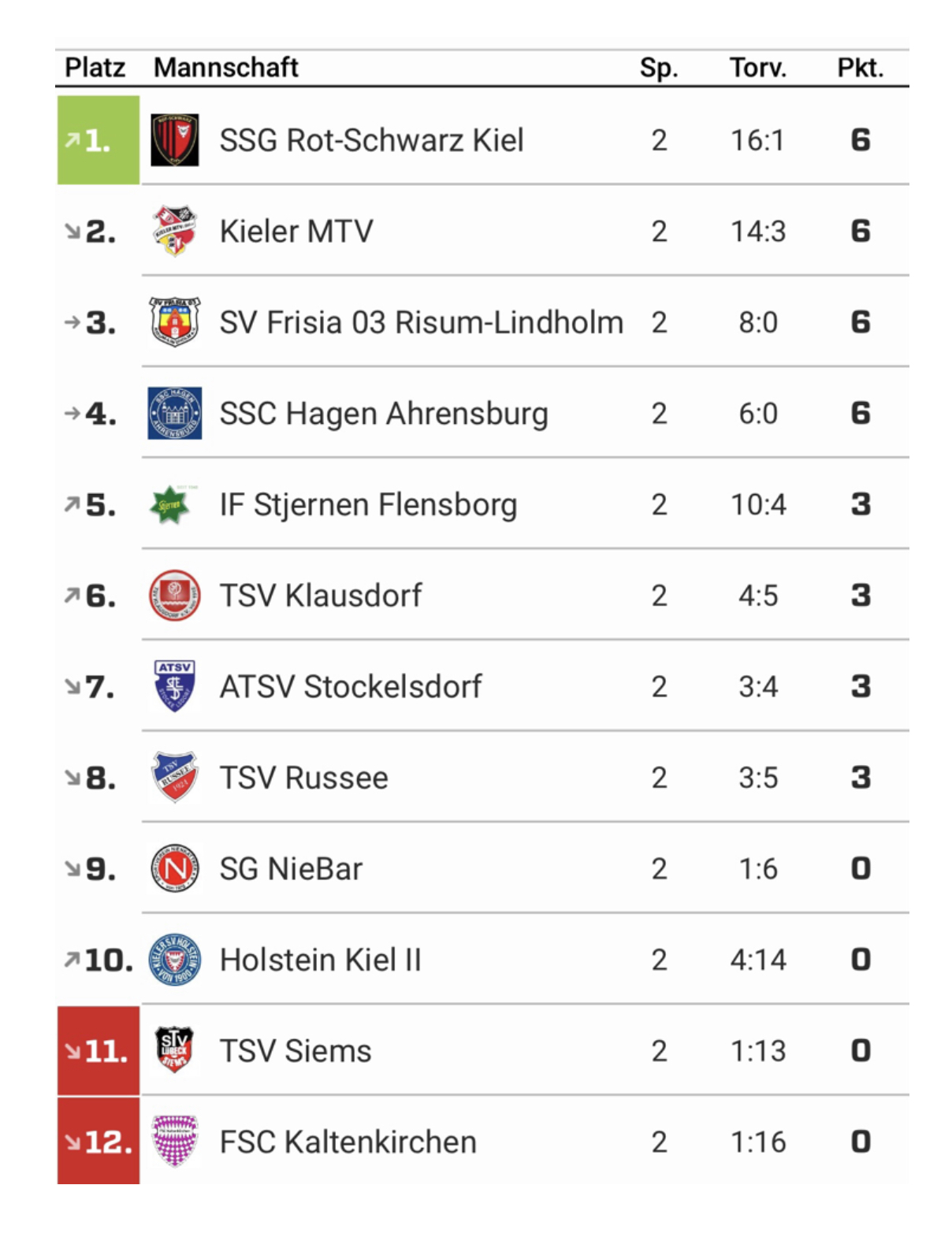Select the TSV Siems crest icon

tap(174, 1050)
